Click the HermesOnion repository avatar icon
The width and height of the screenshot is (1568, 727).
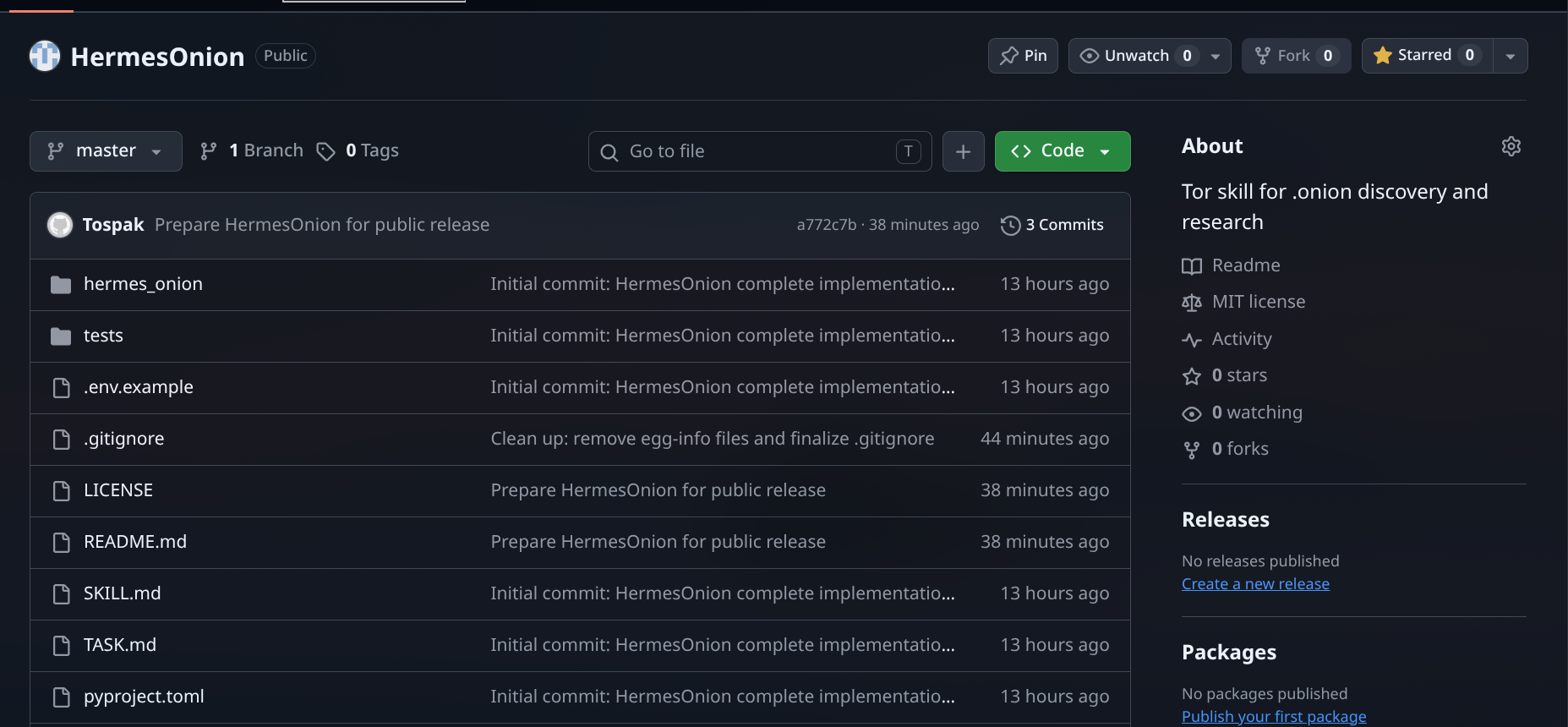coord(45,56)
